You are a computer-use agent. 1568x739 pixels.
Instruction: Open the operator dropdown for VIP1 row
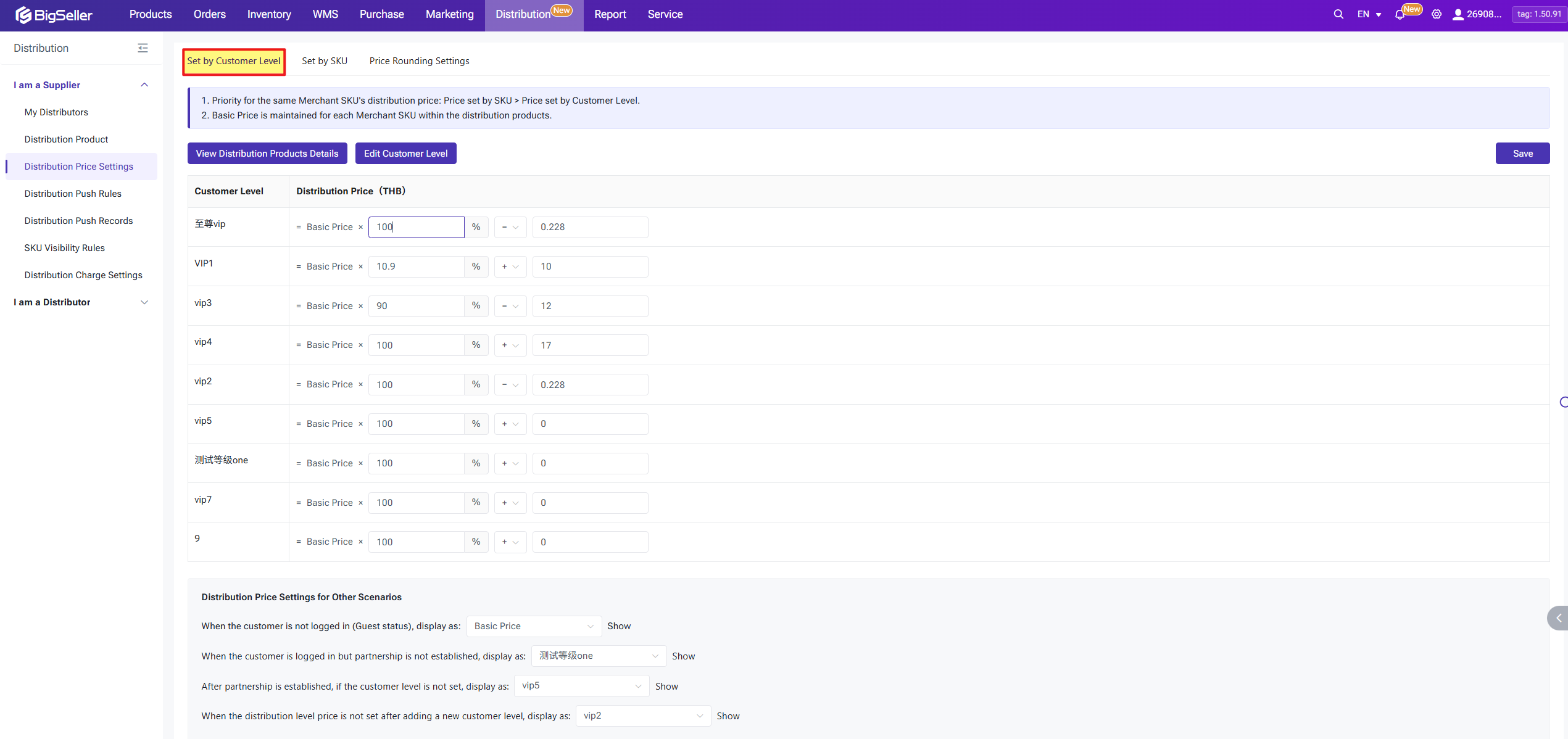[x=510, y=266]
